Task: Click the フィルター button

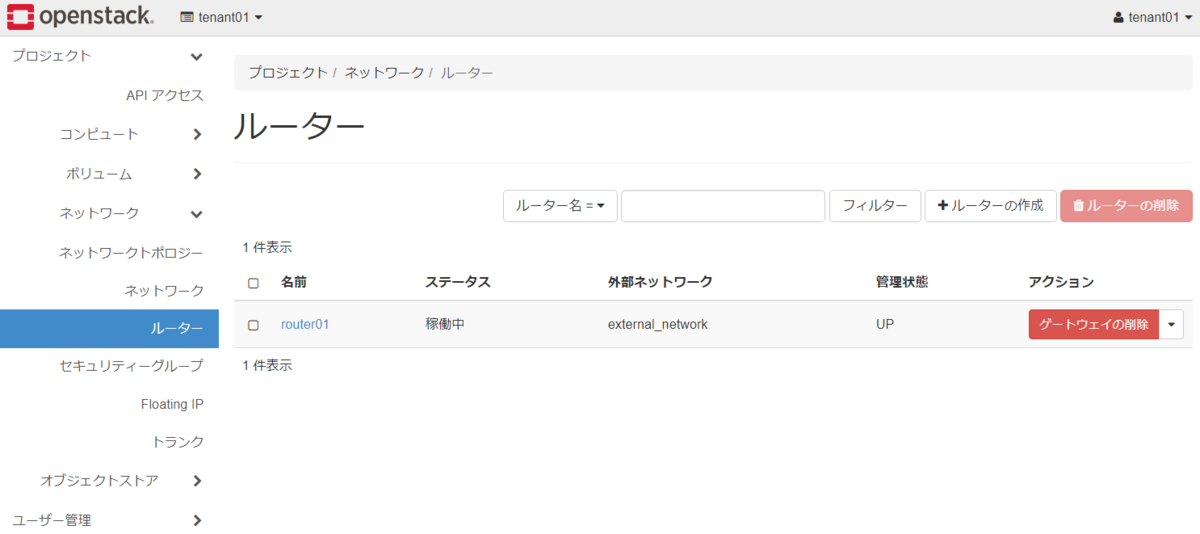Action: 874,205
